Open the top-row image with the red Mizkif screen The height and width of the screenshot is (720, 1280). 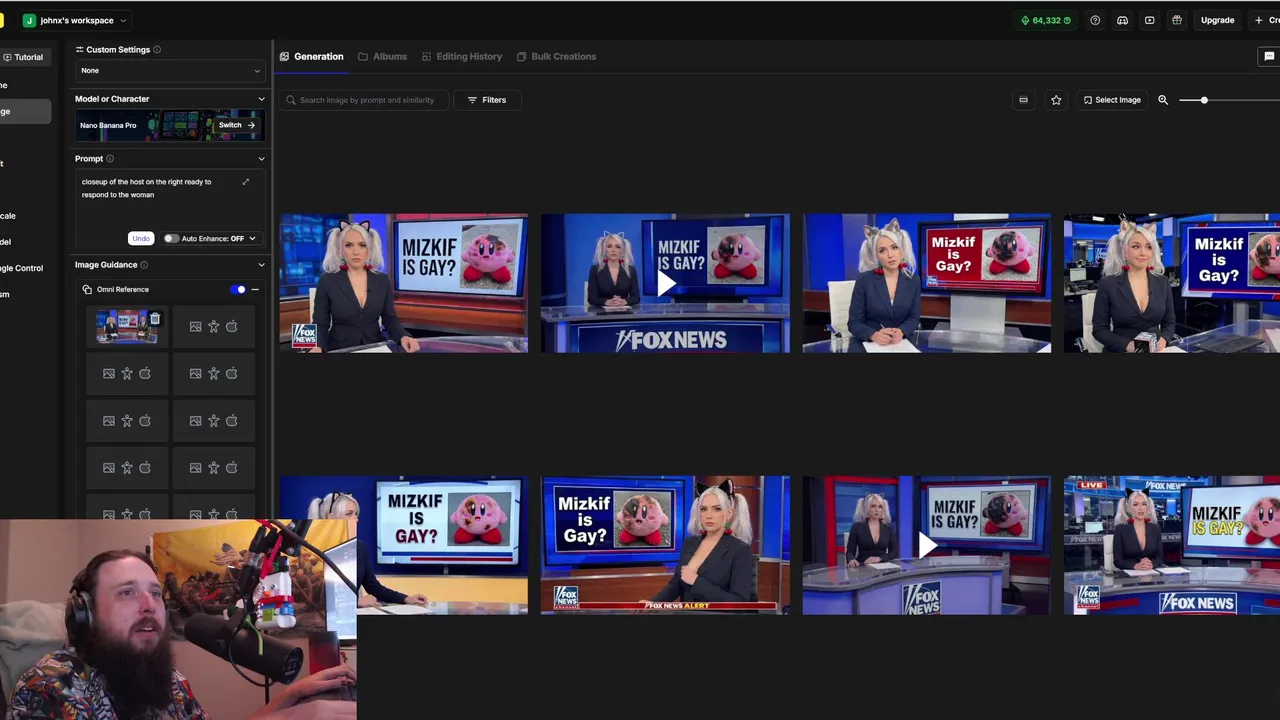926,283
